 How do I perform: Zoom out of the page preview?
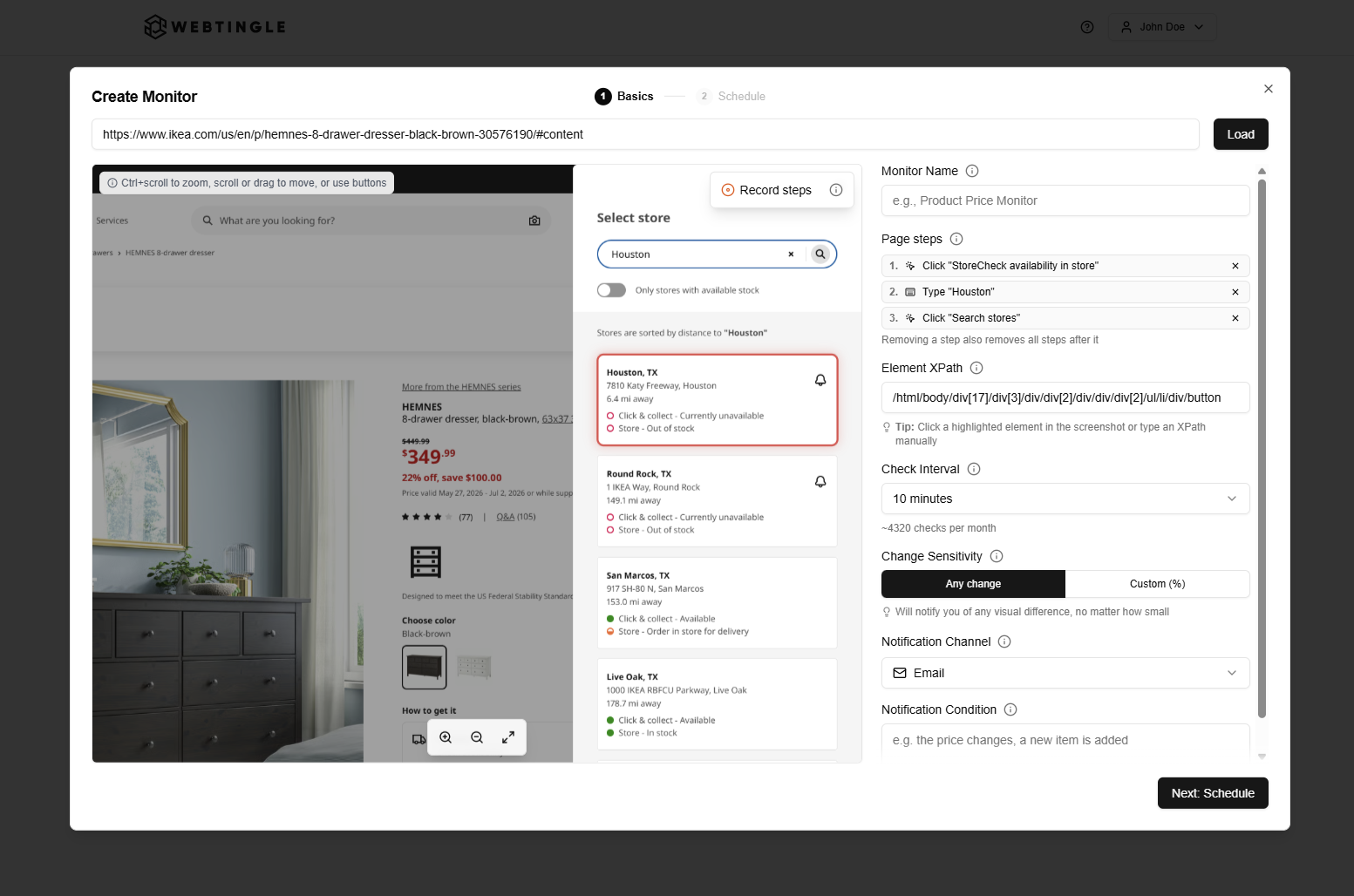[477, 737]
